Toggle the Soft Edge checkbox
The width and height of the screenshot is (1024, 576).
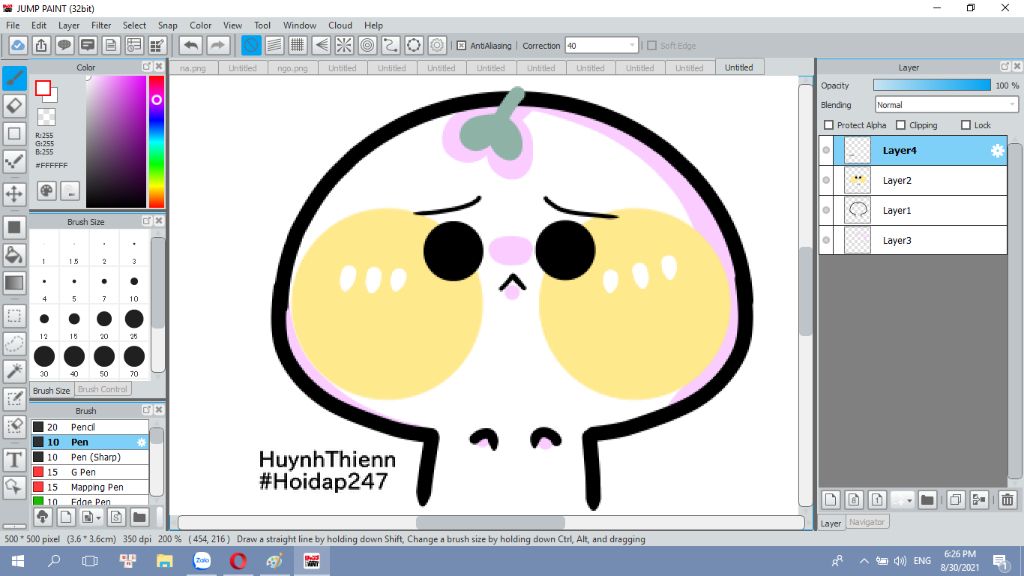pos(652,46)
